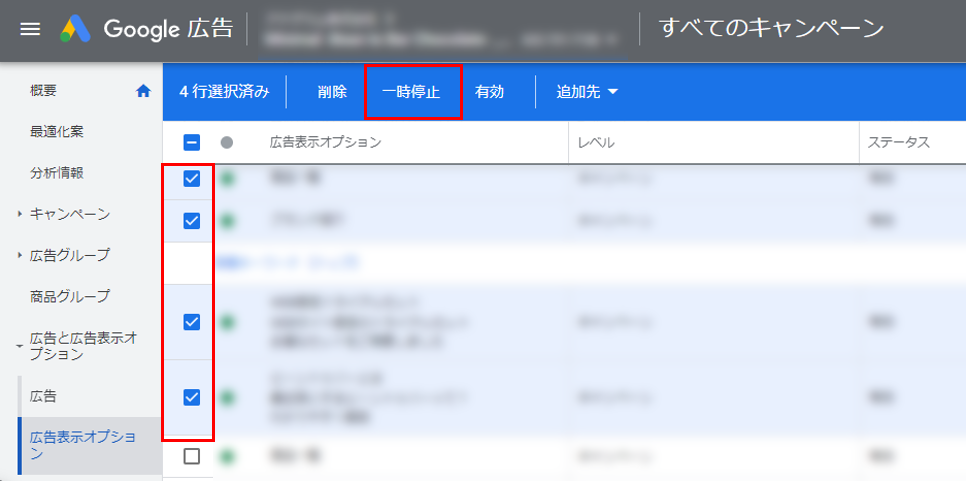The height and width of the screenshot is (481, 966).
Task: Click green status dot in first row
Action: (x=227, y=179)
